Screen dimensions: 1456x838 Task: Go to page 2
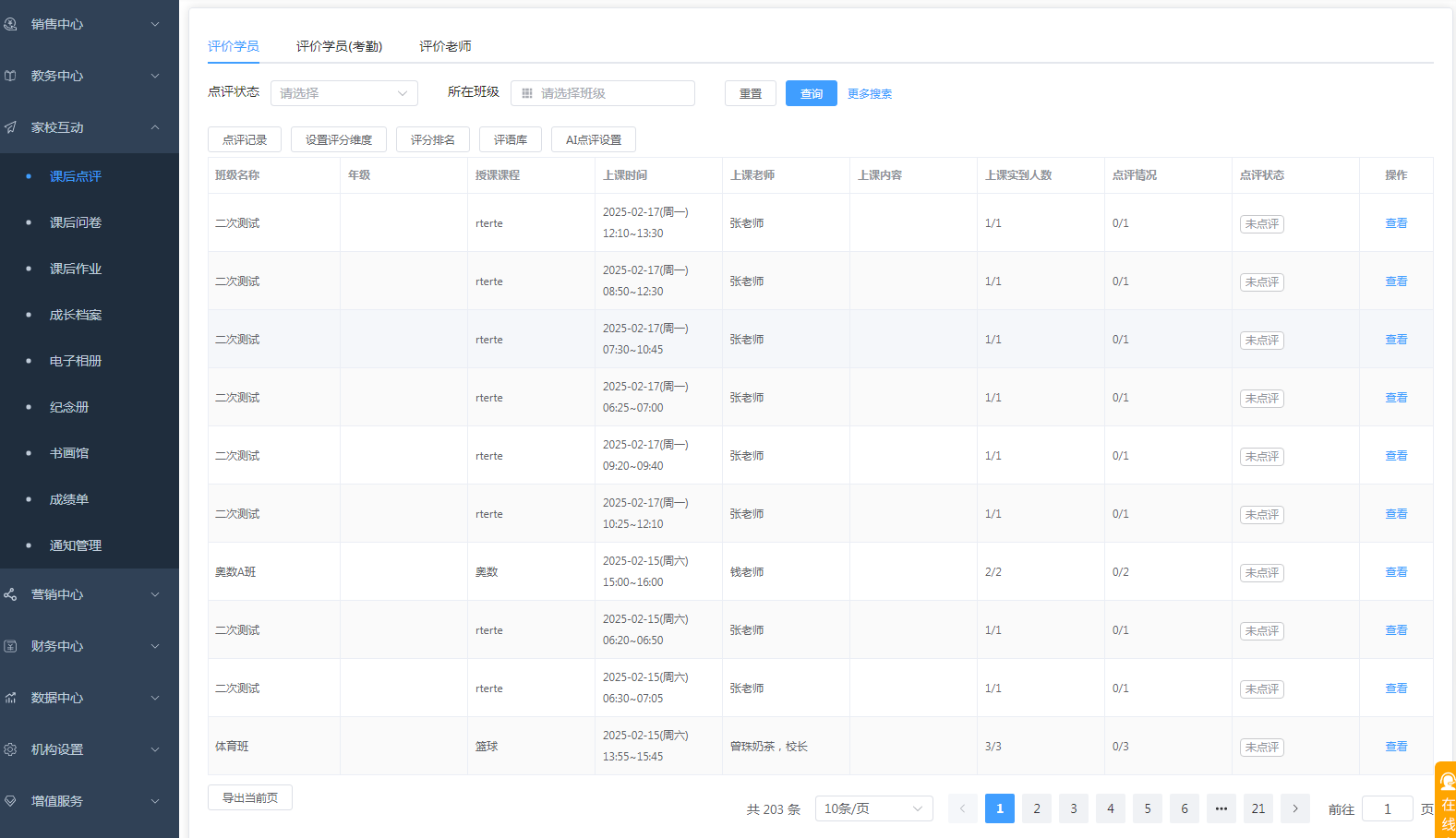tap(1037, 808)
